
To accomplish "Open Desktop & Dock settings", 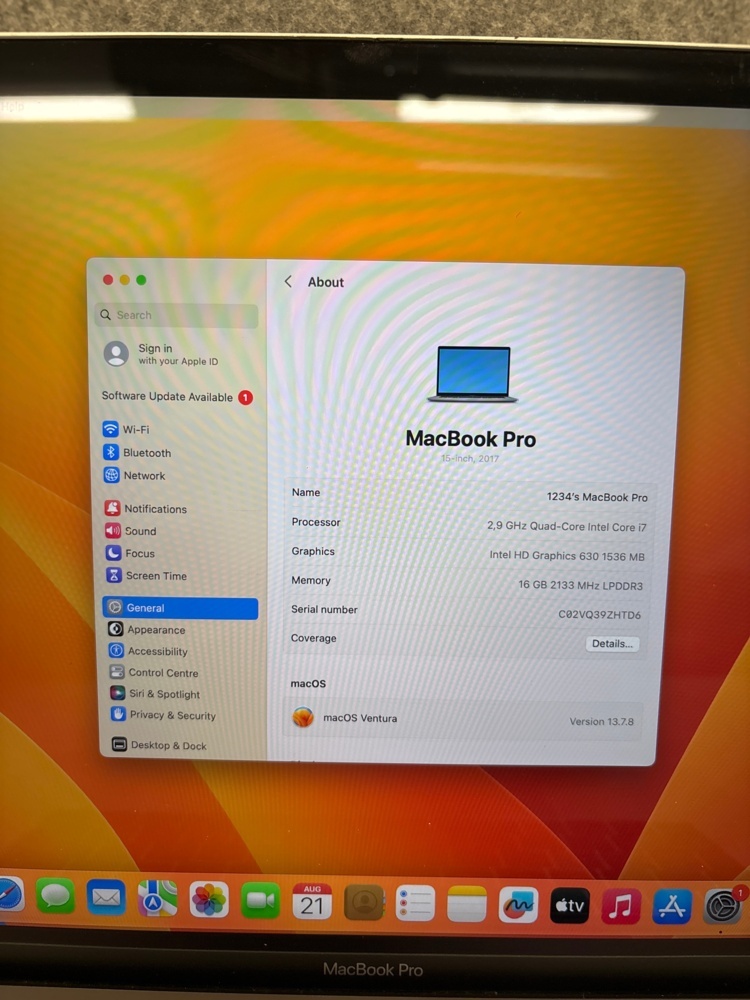I will [x=159, y=745].
